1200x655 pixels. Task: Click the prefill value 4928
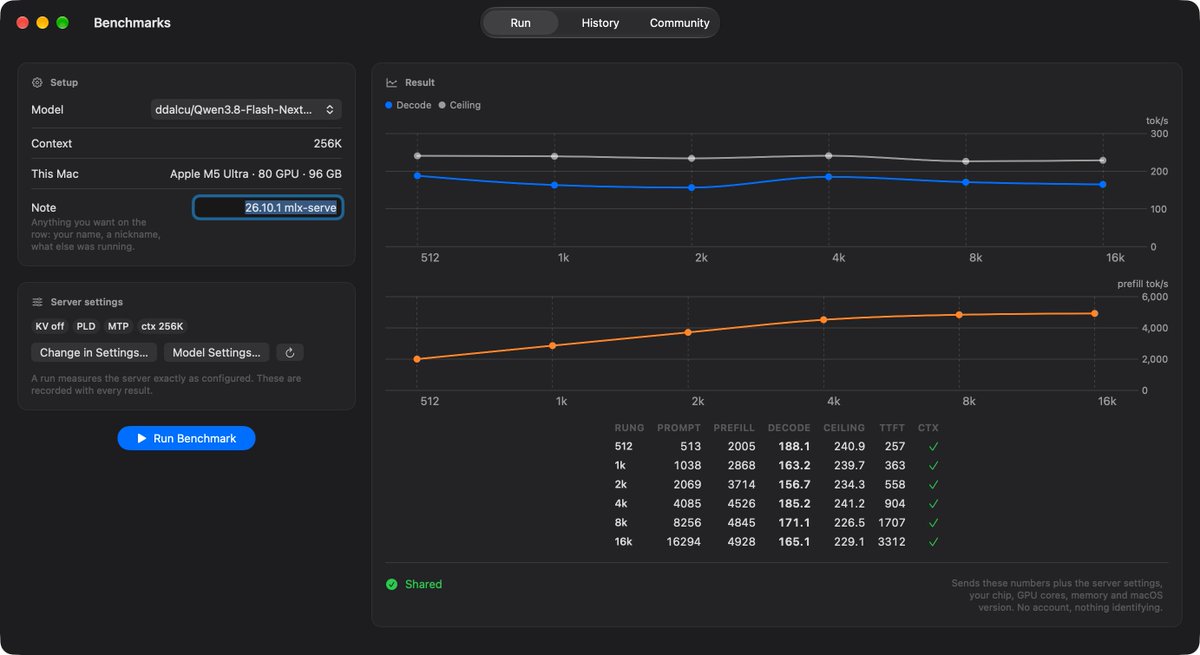tap(741, 542)
